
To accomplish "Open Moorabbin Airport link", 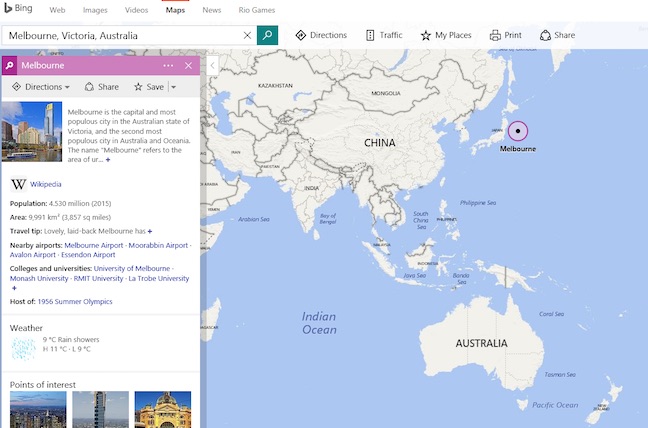I will point(158,245).
